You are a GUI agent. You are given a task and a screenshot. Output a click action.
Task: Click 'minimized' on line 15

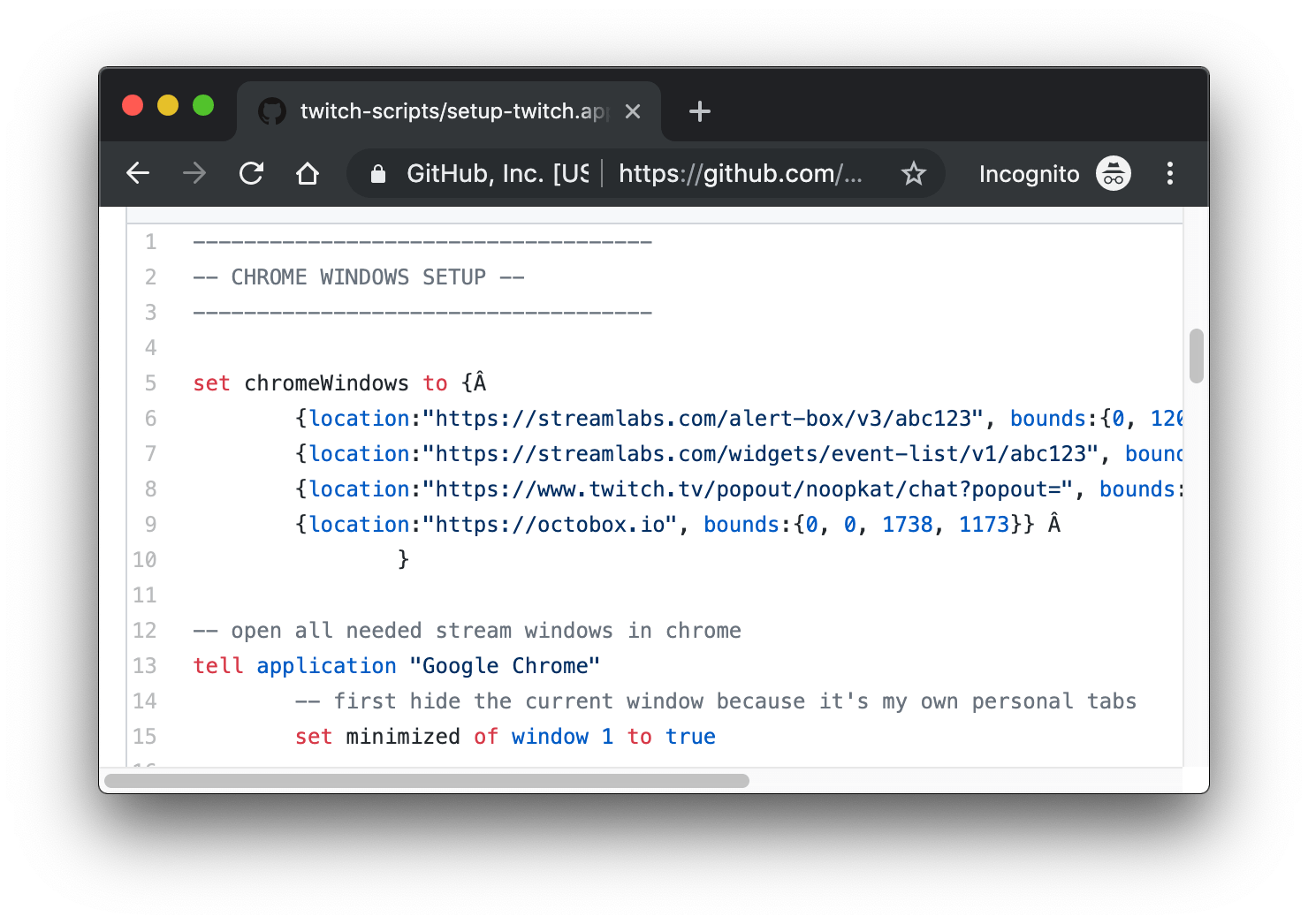pos(403,737)
